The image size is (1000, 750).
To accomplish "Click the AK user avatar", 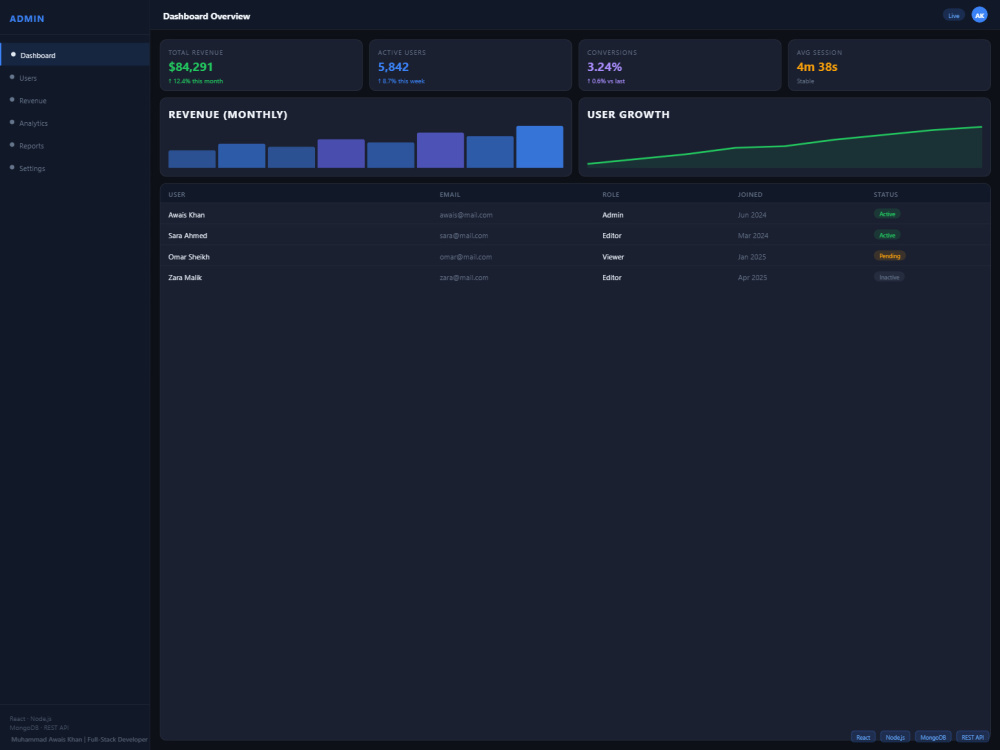I will click(979, 15).
